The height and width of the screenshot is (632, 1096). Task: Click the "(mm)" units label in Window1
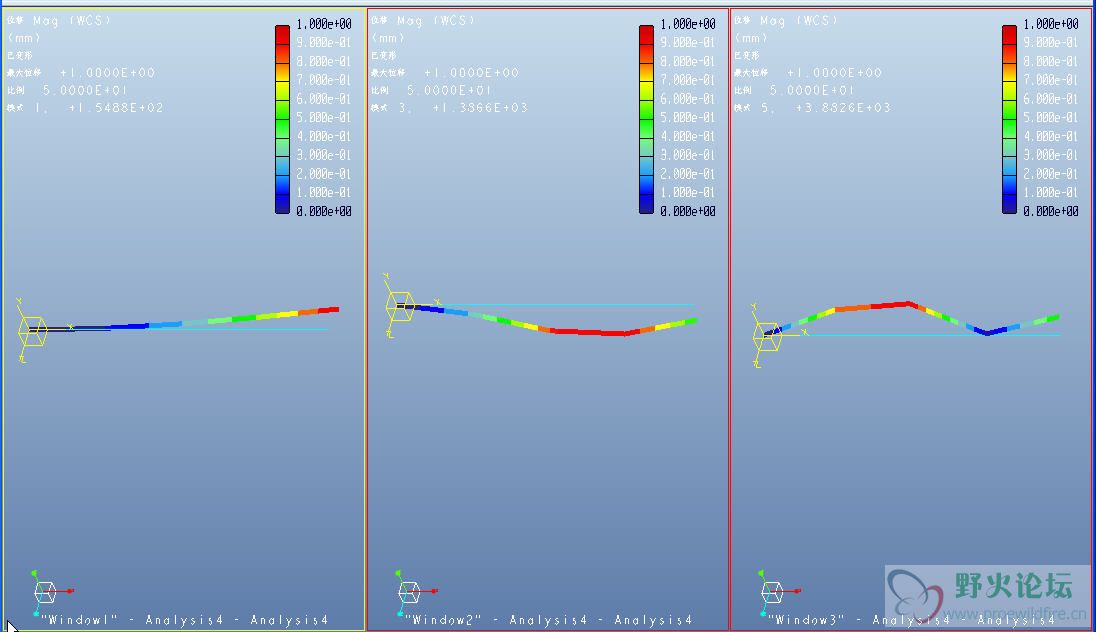[24, 38]
